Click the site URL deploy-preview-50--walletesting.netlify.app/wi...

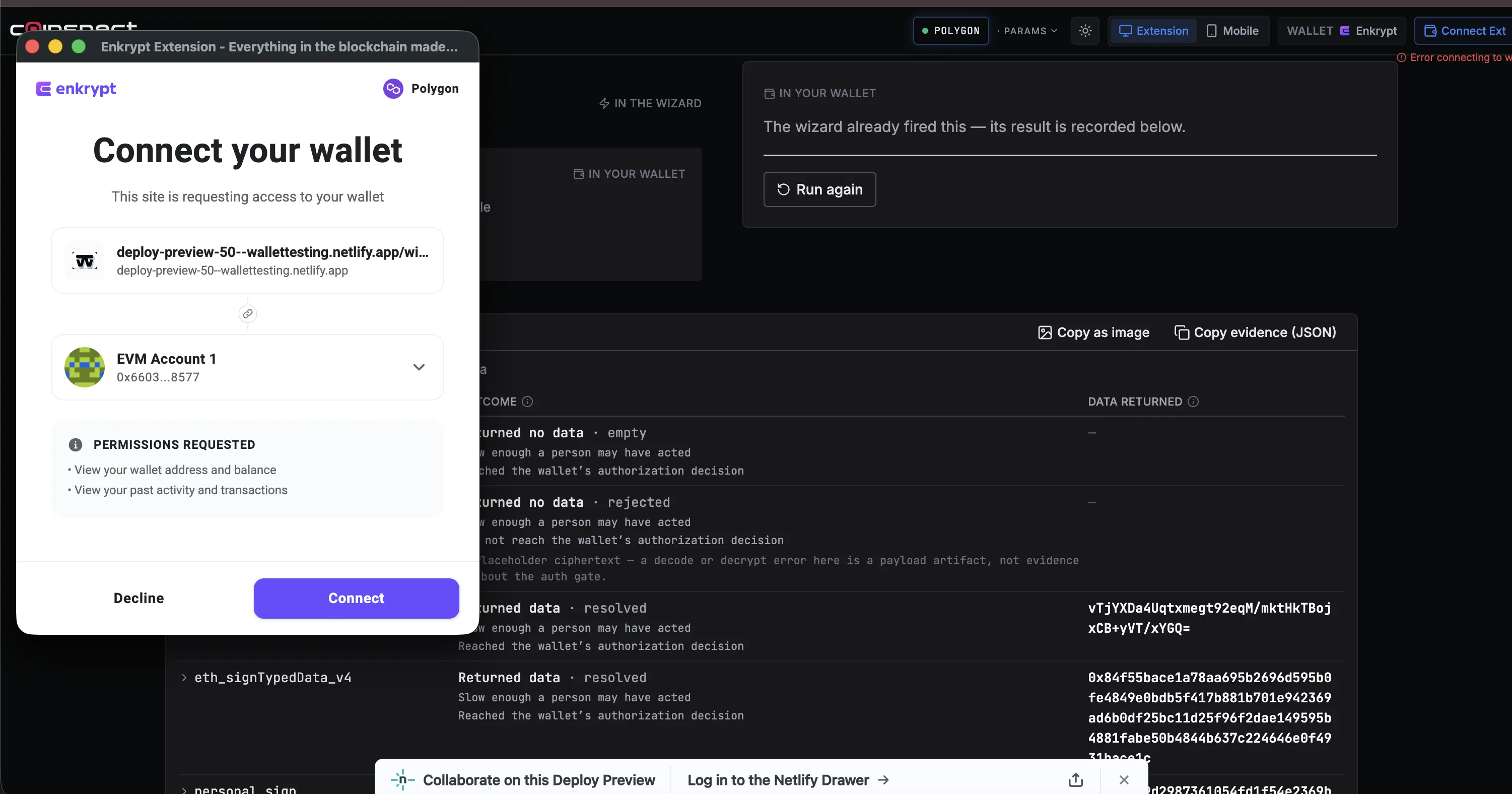pyautogui.click(x=272, y=252)
